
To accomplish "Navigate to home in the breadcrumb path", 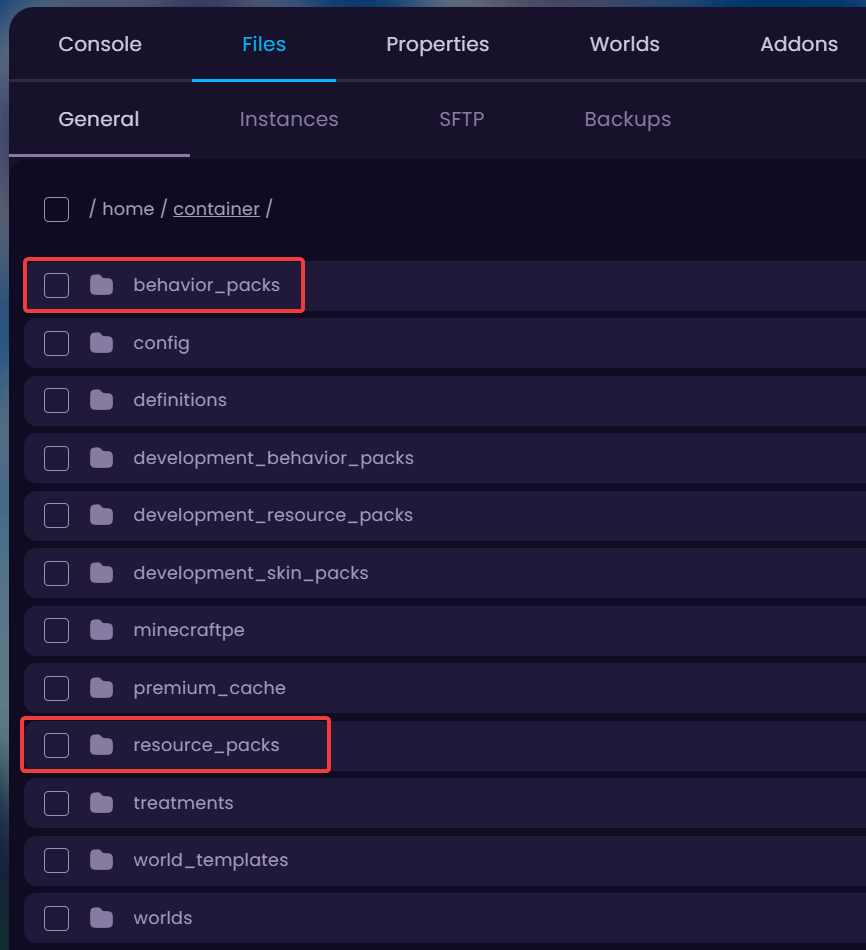I will [x=128, y=209].
